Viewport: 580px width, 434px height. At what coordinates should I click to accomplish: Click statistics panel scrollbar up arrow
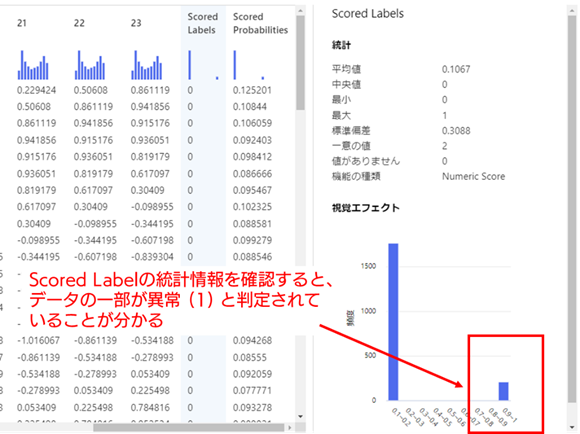tap(572, 11)
